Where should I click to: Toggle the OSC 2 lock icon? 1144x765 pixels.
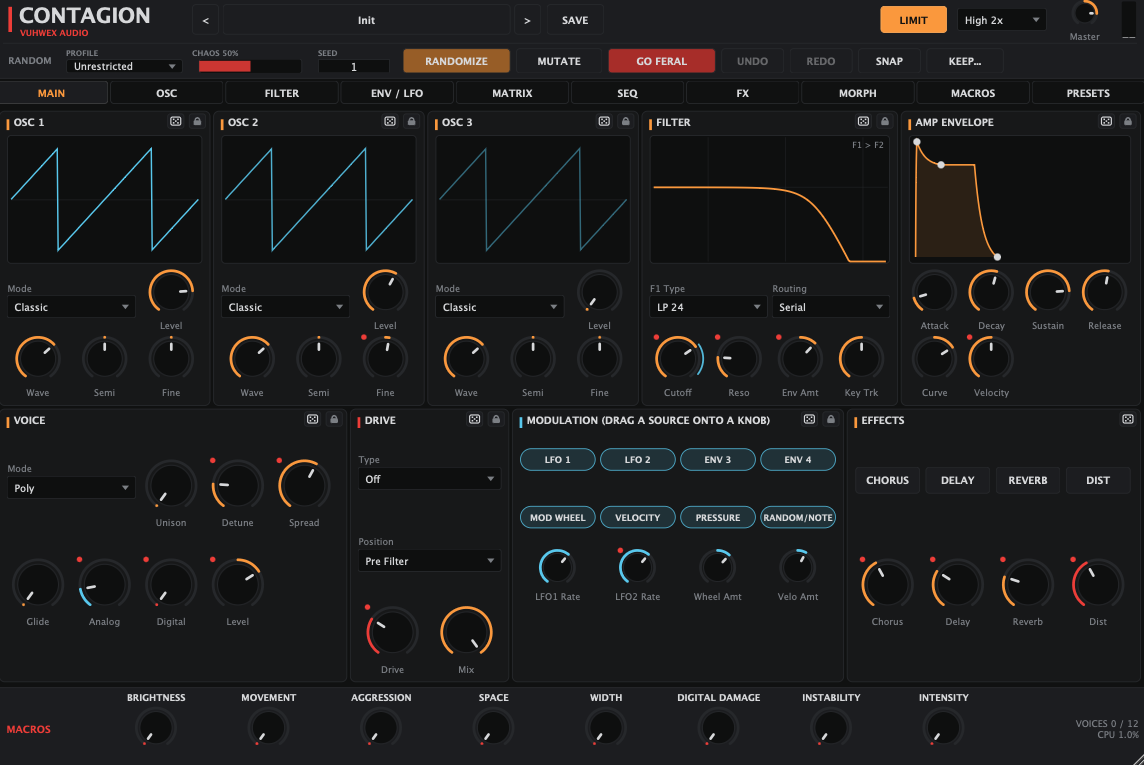point(411,122)
